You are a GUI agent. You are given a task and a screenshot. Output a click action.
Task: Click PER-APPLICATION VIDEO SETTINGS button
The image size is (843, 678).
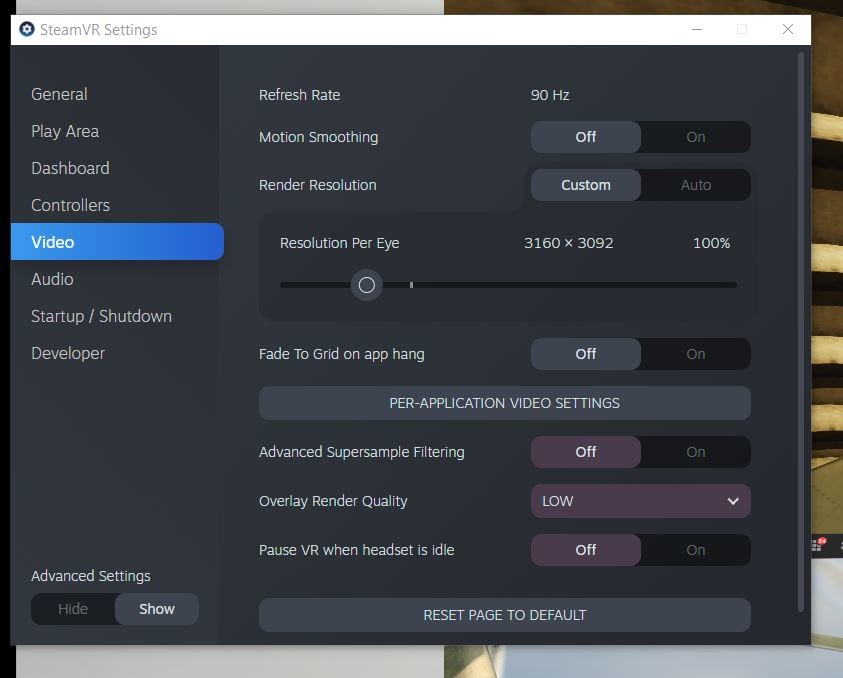pyautogui.click(x=505, y=403)
